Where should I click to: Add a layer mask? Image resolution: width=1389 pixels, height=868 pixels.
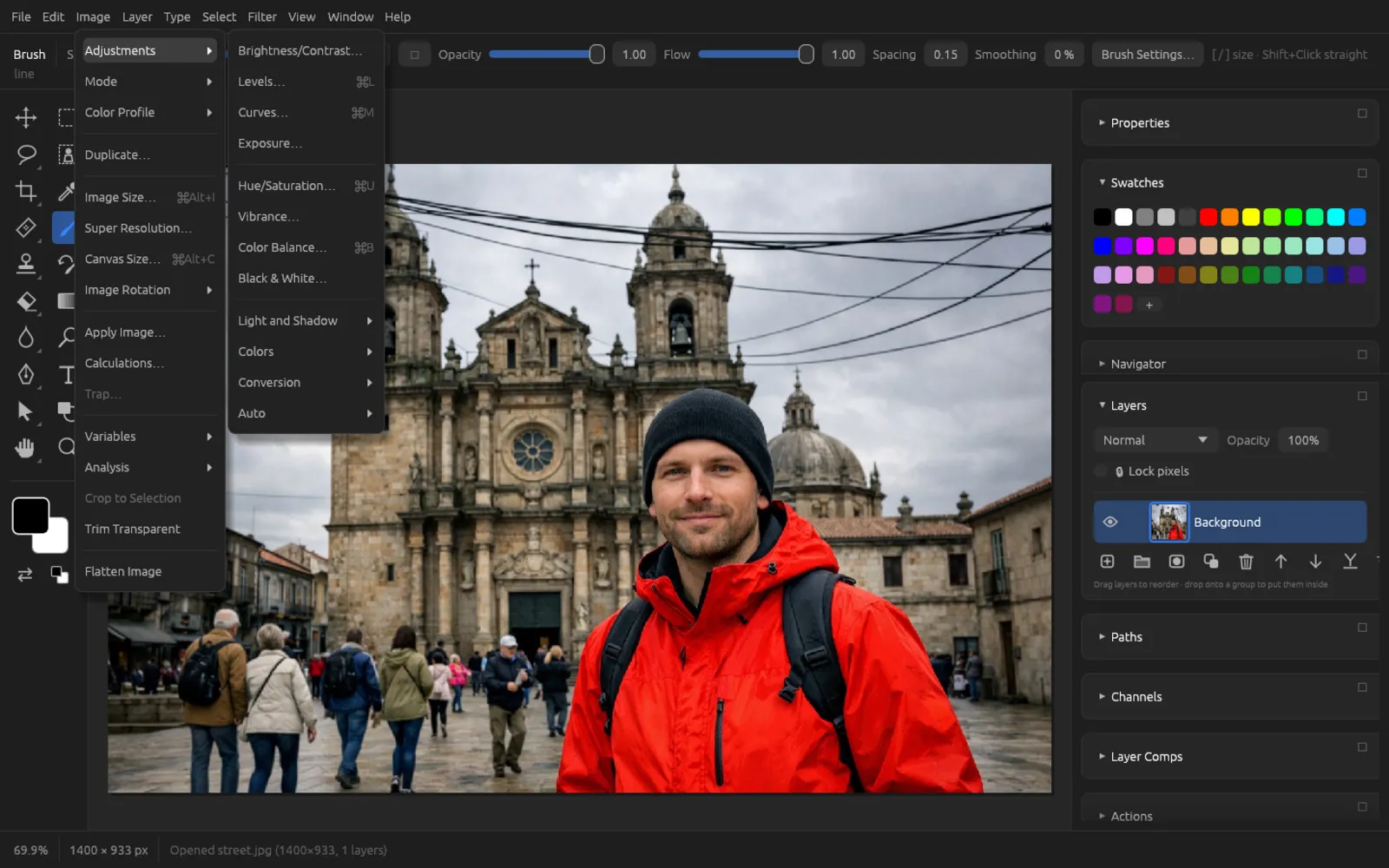click(1176, 562)
